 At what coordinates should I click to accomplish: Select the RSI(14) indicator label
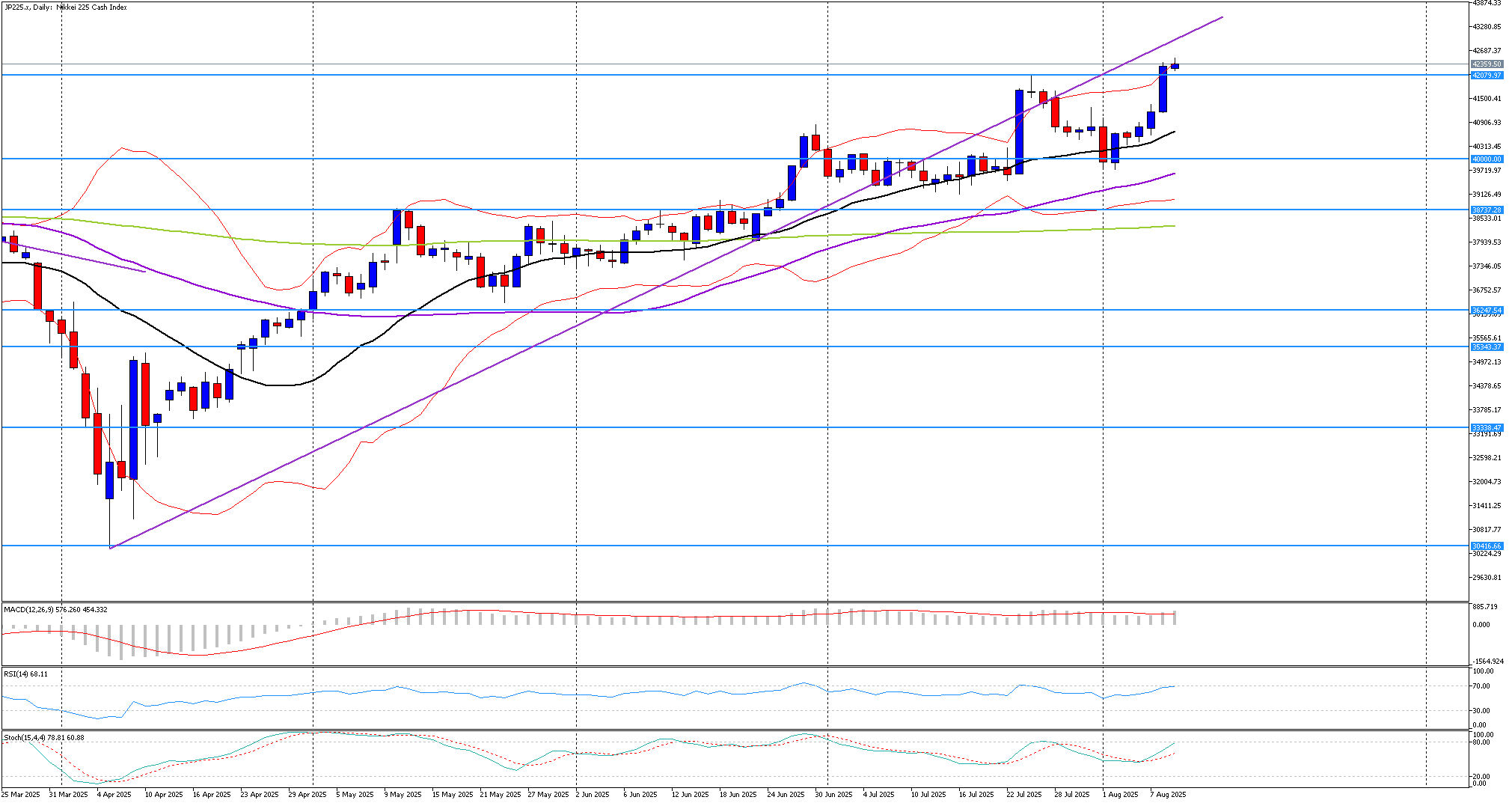point(25,674)
